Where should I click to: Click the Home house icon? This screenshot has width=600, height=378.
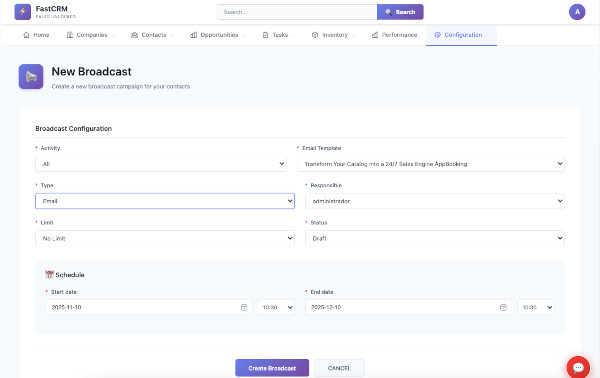(26, 35)
